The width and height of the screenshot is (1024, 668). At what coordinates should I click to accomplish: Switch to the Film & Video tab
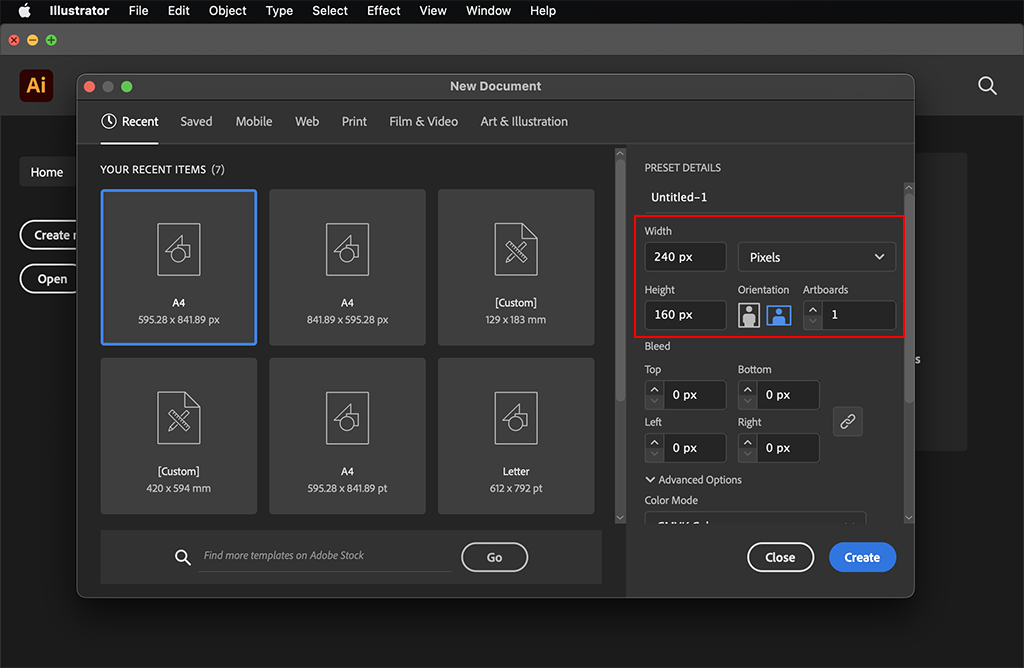(x=423, y=121)
